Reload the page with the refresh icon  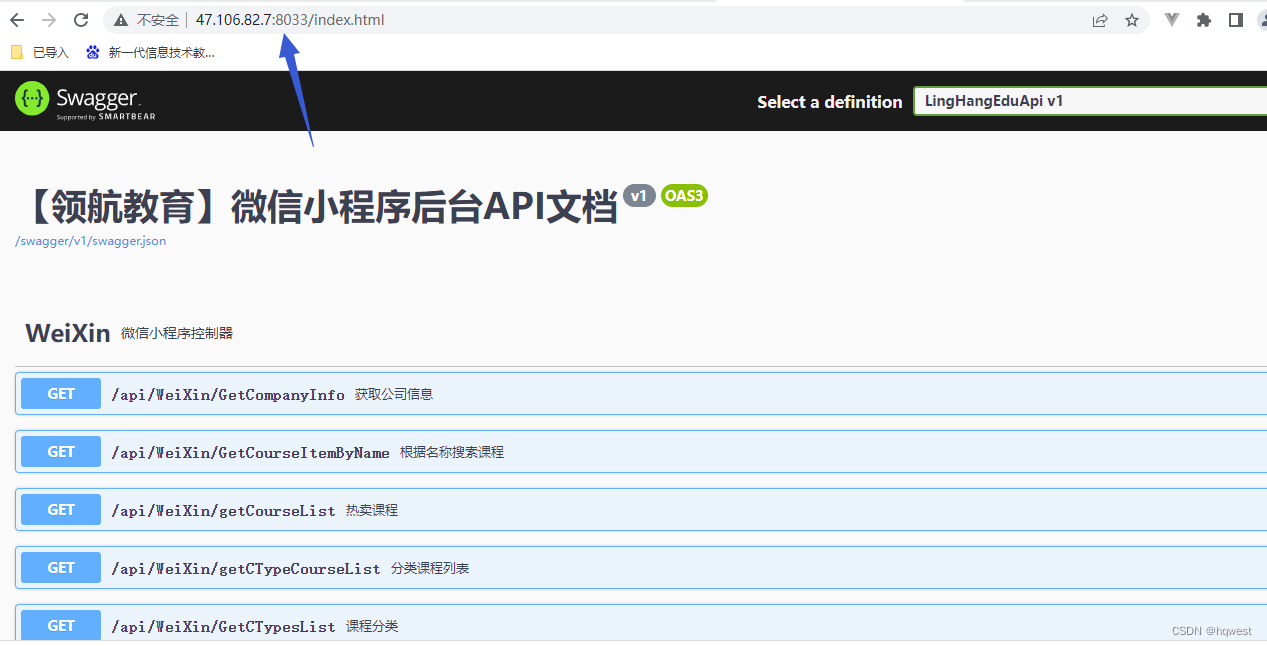coord(82,20)
